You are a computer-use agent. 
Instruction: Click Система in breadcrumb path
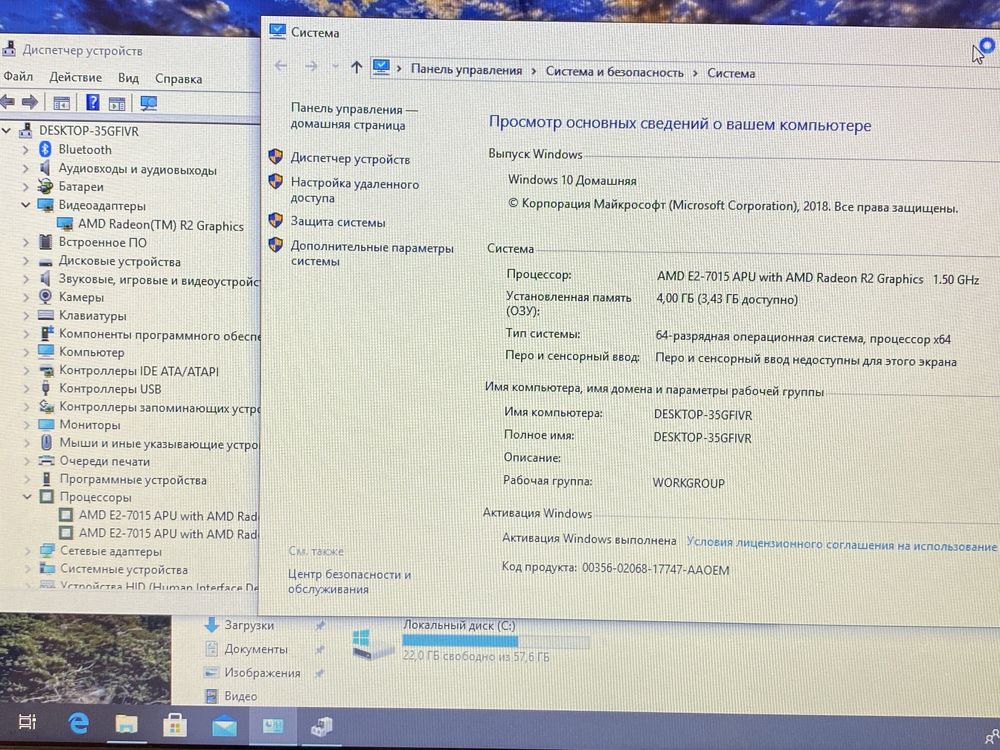731,73
